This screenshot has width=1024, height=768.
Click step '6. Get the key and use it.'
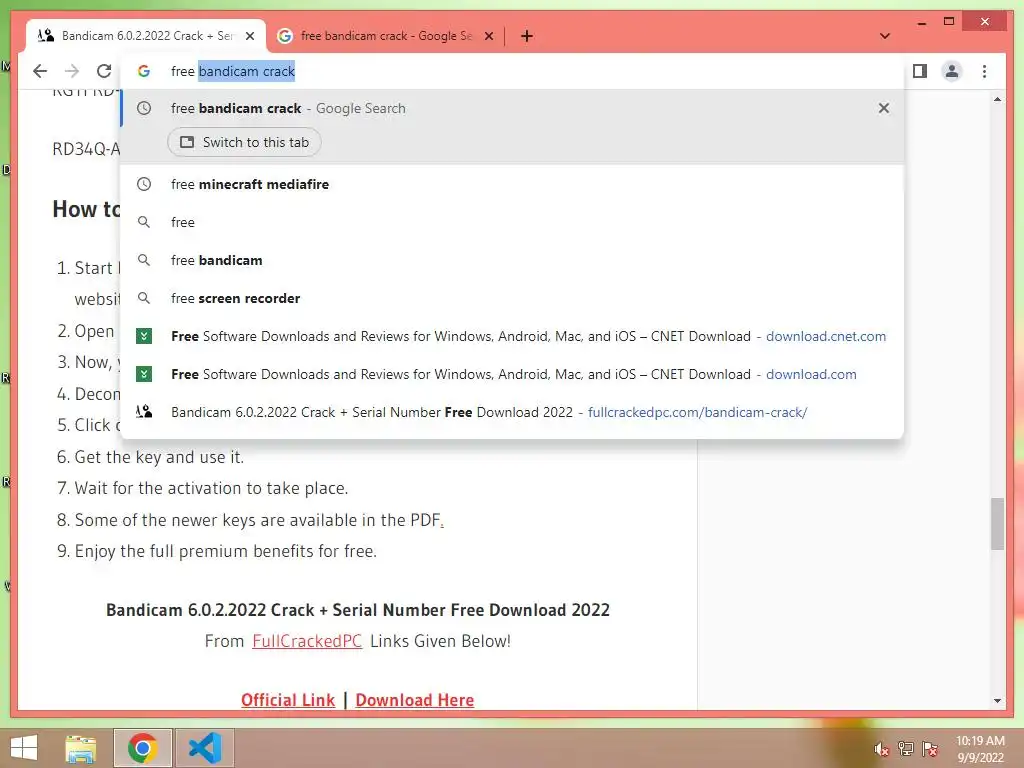(150, 457)
